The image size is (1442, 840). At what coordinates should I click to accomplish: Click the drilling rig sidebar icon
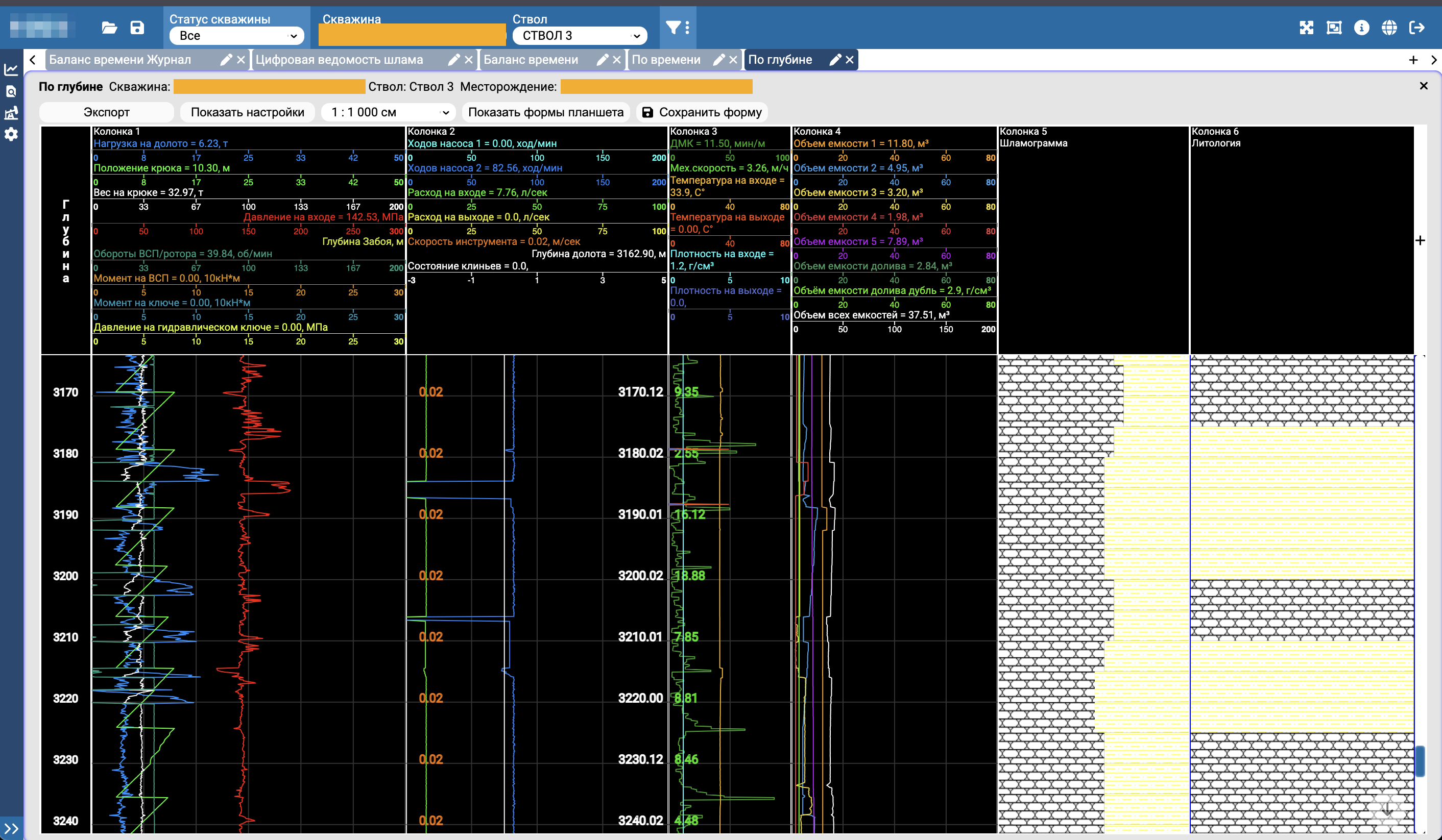click(11, 113)
